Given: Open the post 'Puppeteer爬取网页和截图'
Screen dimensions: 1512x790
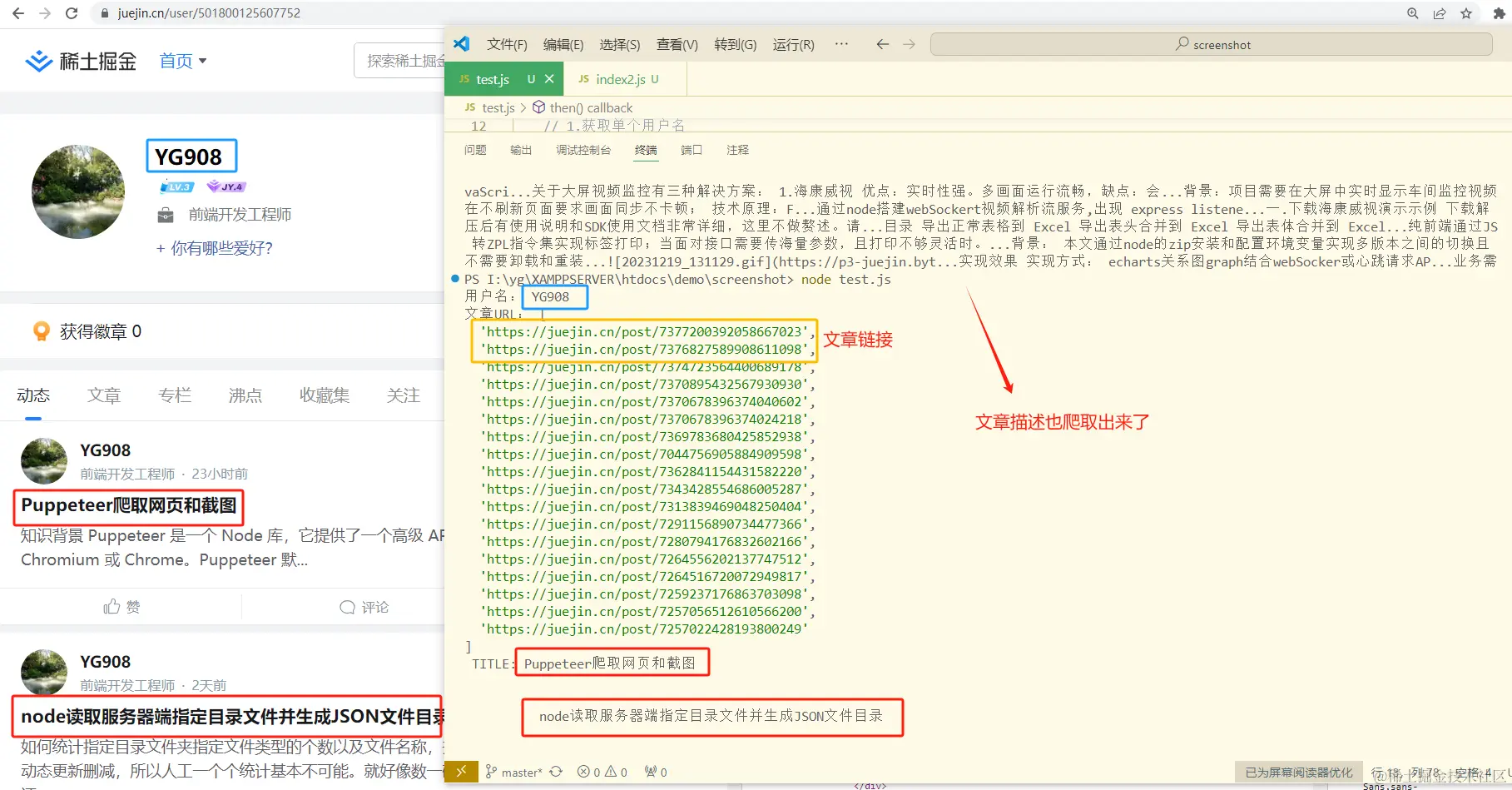Looking at the screenshot, I should coord(129,505).
